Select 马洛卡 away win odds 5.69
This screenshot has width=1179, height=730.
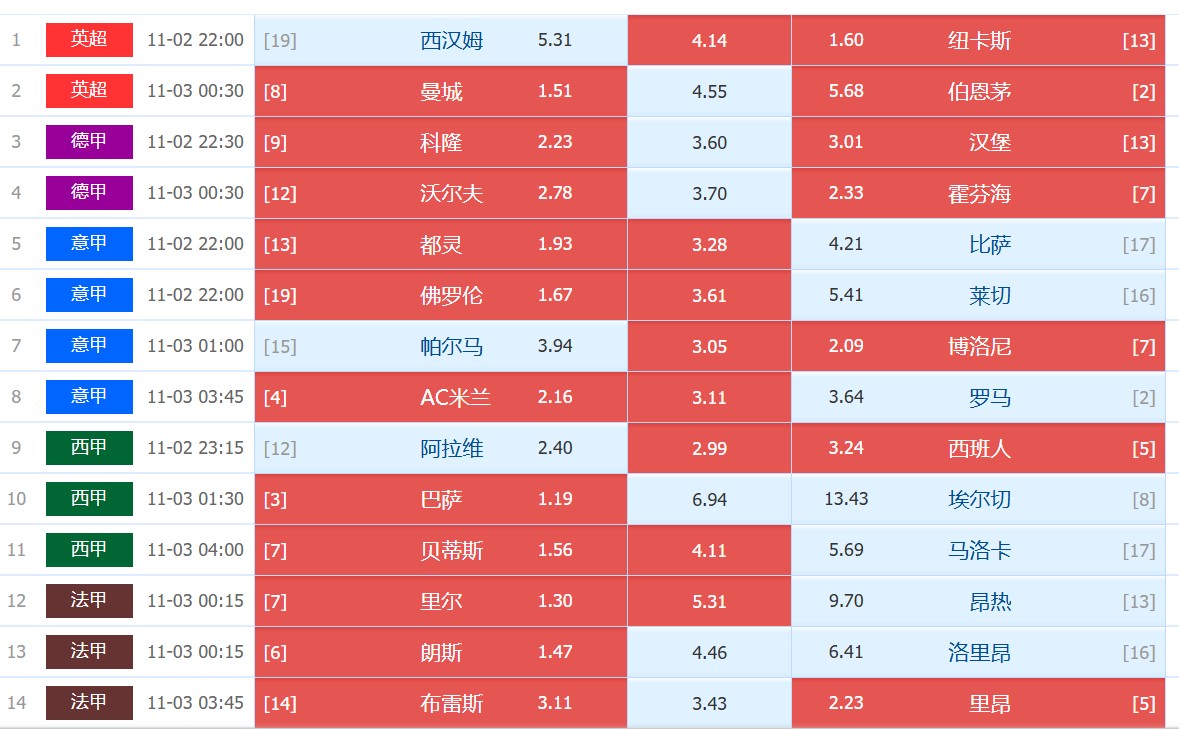click(x=846, y=550)
